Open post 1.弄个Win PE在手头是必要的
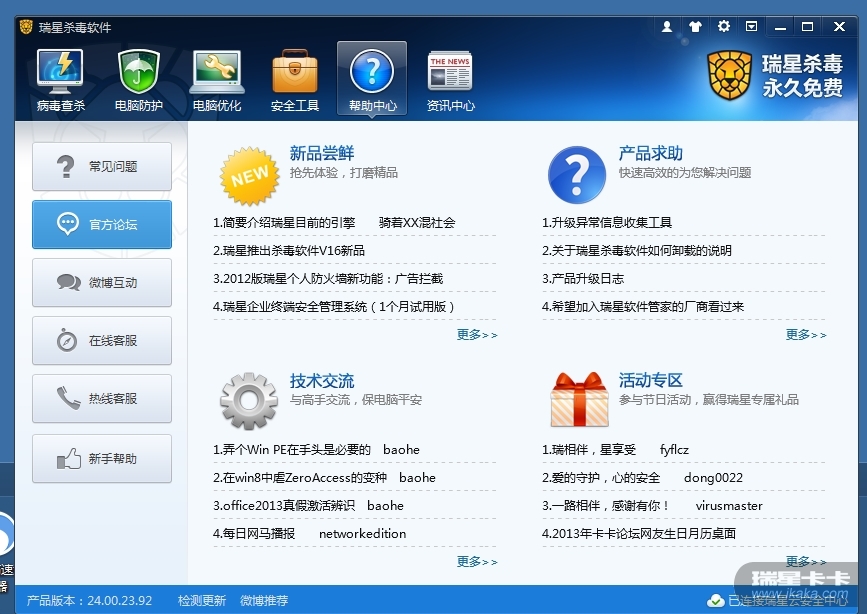The height and width of the screenshot is (614, 867). tap(292, 450)
